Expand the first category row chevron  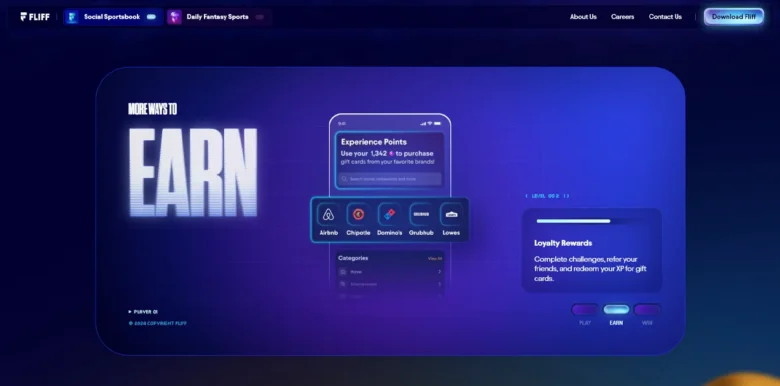pyautogui.click(x=439, y=272)
